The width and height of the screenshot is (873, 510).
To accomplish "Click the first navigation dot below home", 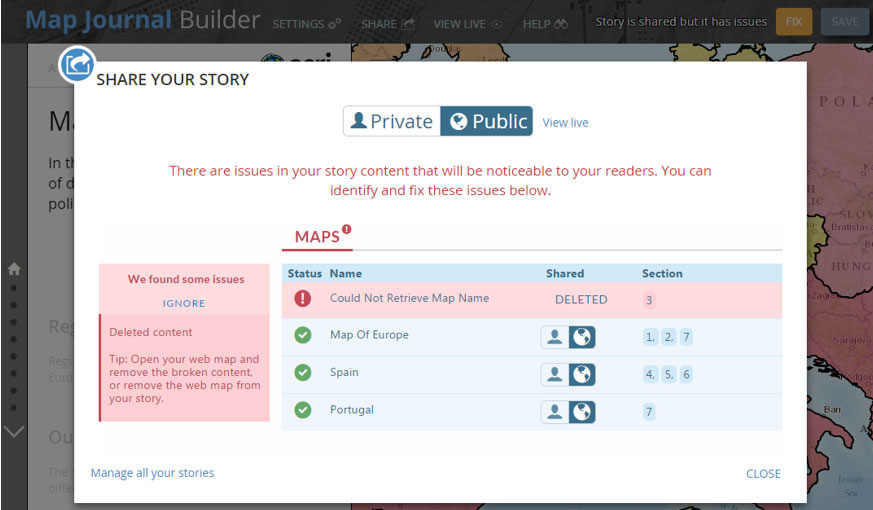I will 14,288.
